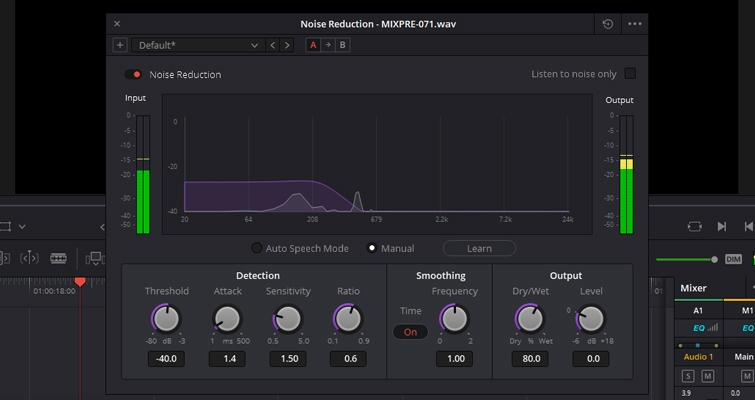
Task: Switch to the B comparison state
Action: point(343,45)
